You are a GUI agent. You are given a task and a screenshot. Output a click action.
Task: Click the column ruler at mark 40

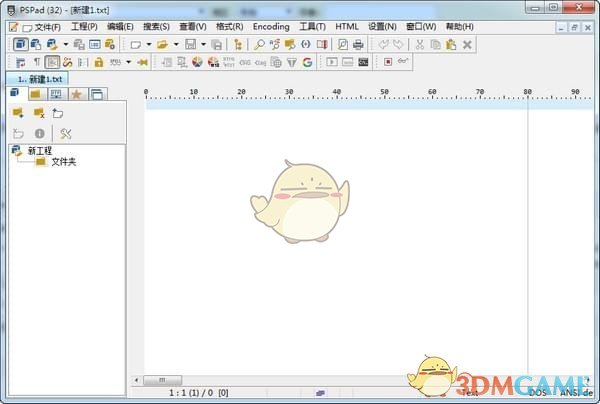(x=337, y=92)
